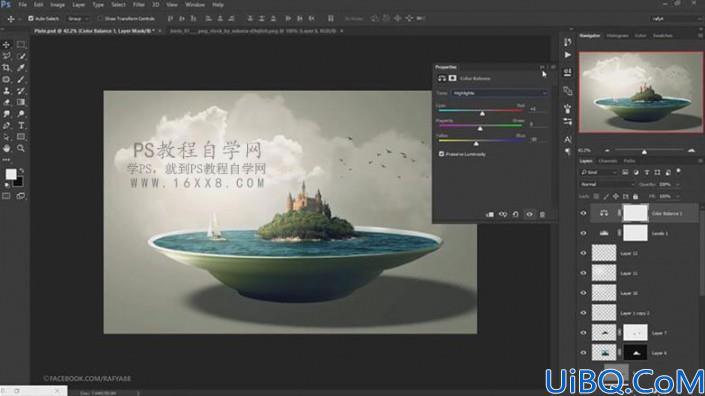Expand more tools ellipsis in toolbox
This screenshot has width=705, height=396.
[6, 160]
